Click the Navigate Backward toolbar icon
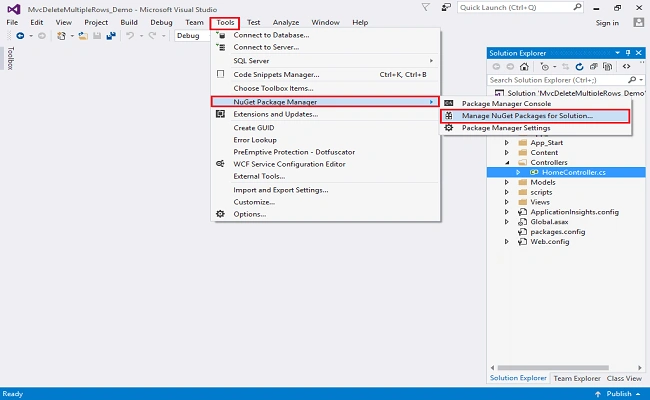 point(20,36)
